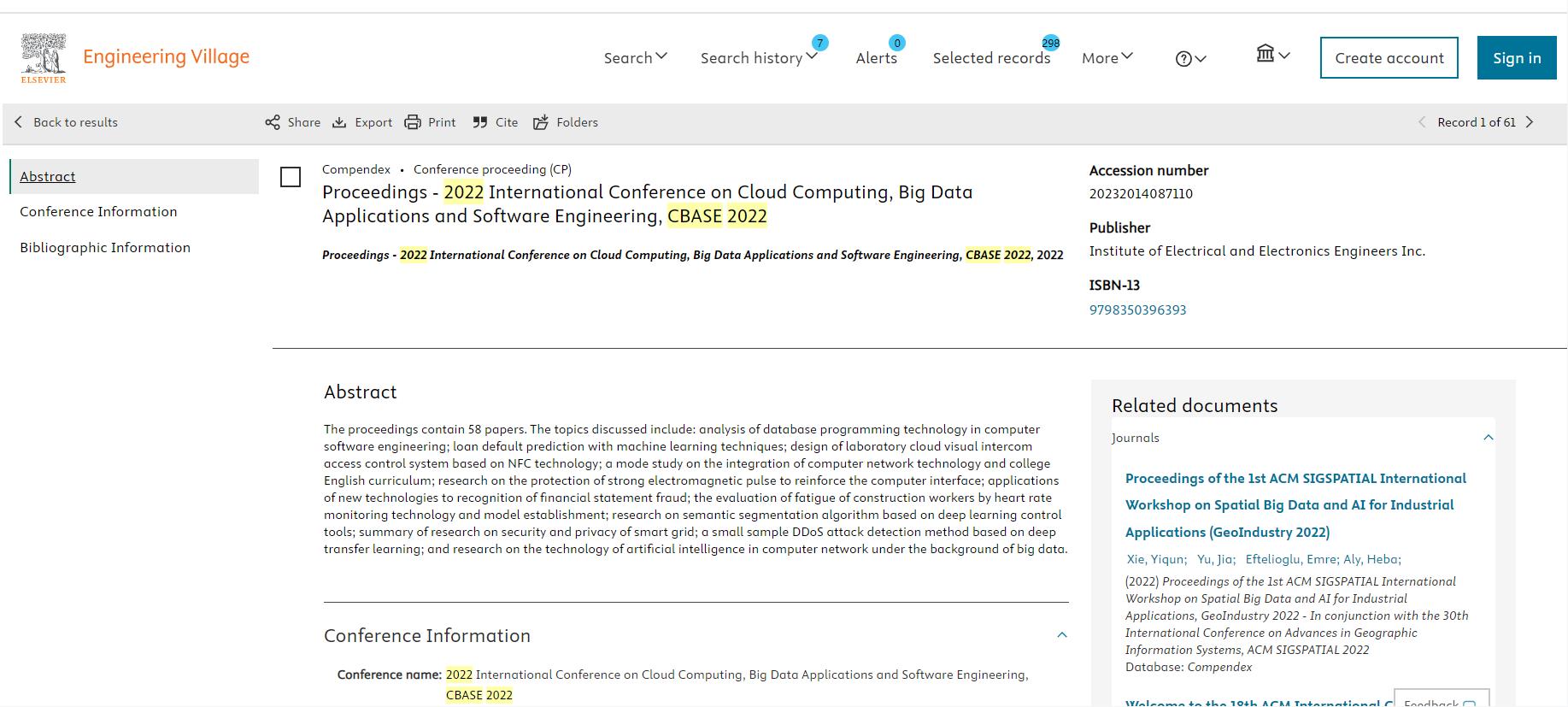This screenshot has width=1568, height=707.
Task: Click the Print label in the toolbar
Action: (442, 122)
